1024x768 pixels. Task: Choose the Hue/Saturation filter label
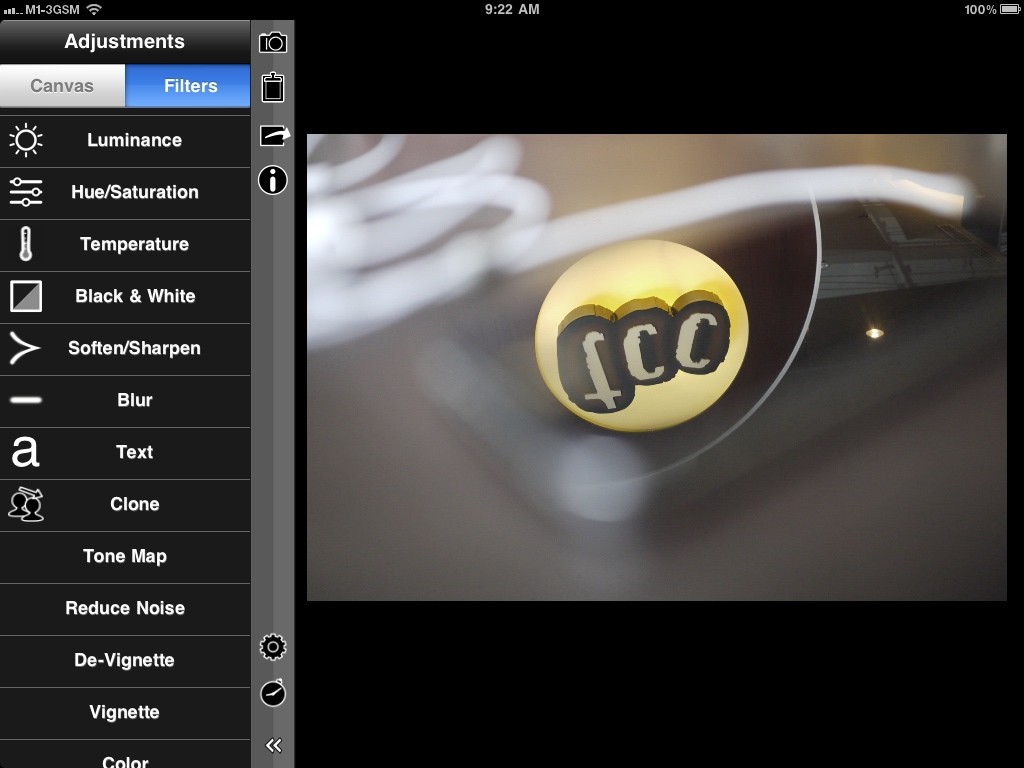point(135,192)
